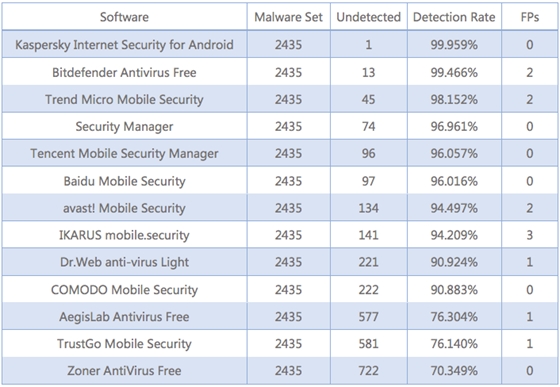The height and width of the screenshot is (387, 560).
Task: Click the Software column header
Action: [x=124, y=17]
